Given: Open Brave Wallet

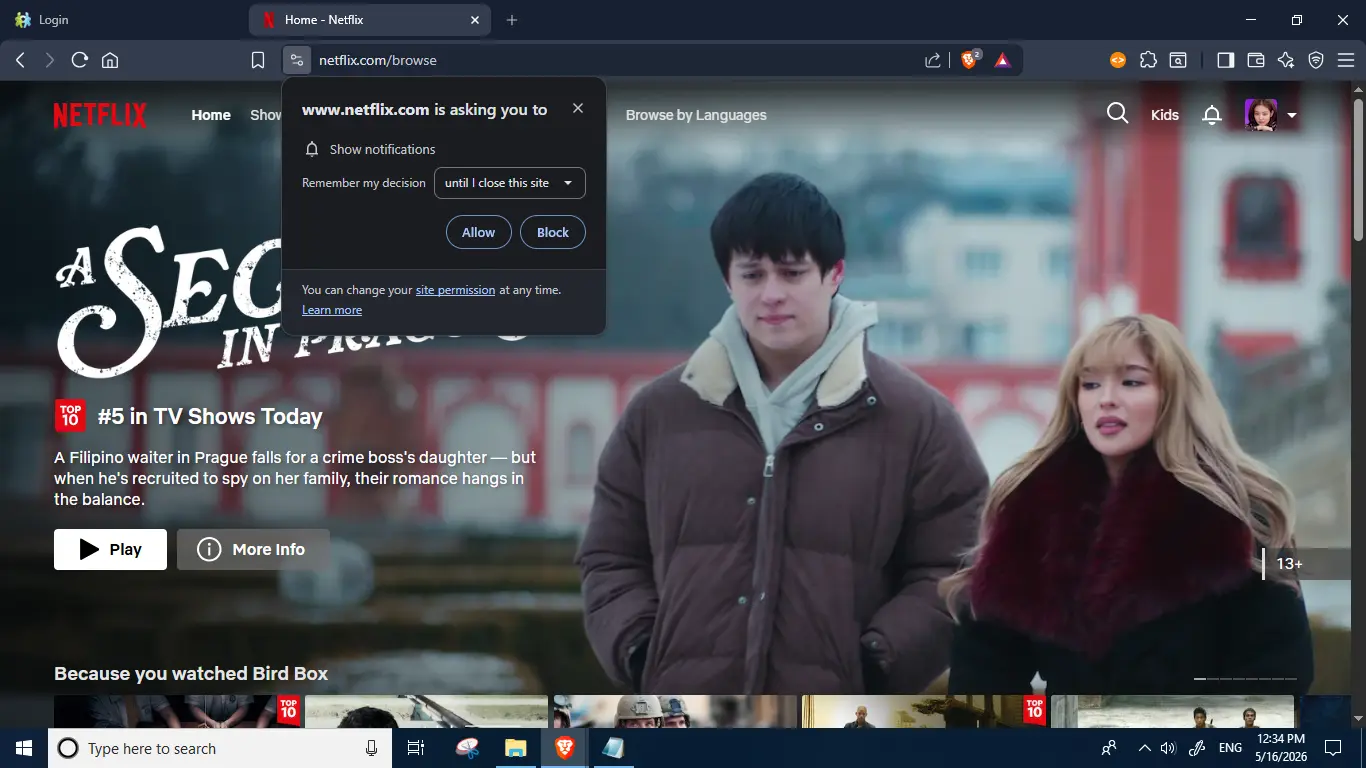Looking at the screenshot, I should coord(1256,60).
